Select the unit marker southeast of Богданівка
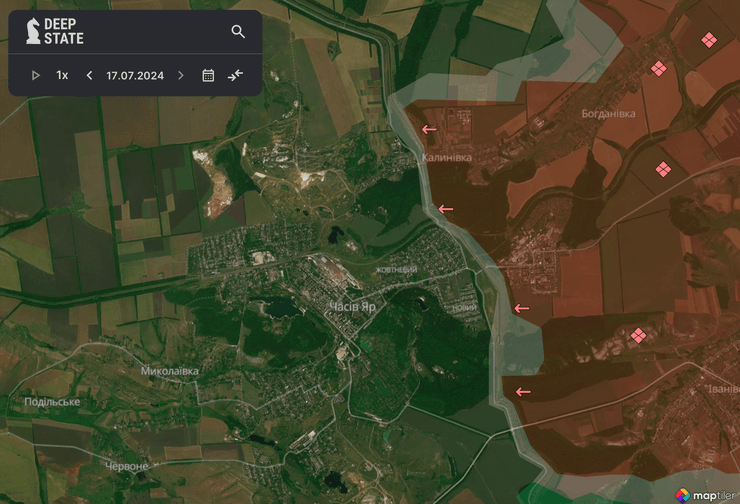 pyautogui.click(x=662, y=170)
